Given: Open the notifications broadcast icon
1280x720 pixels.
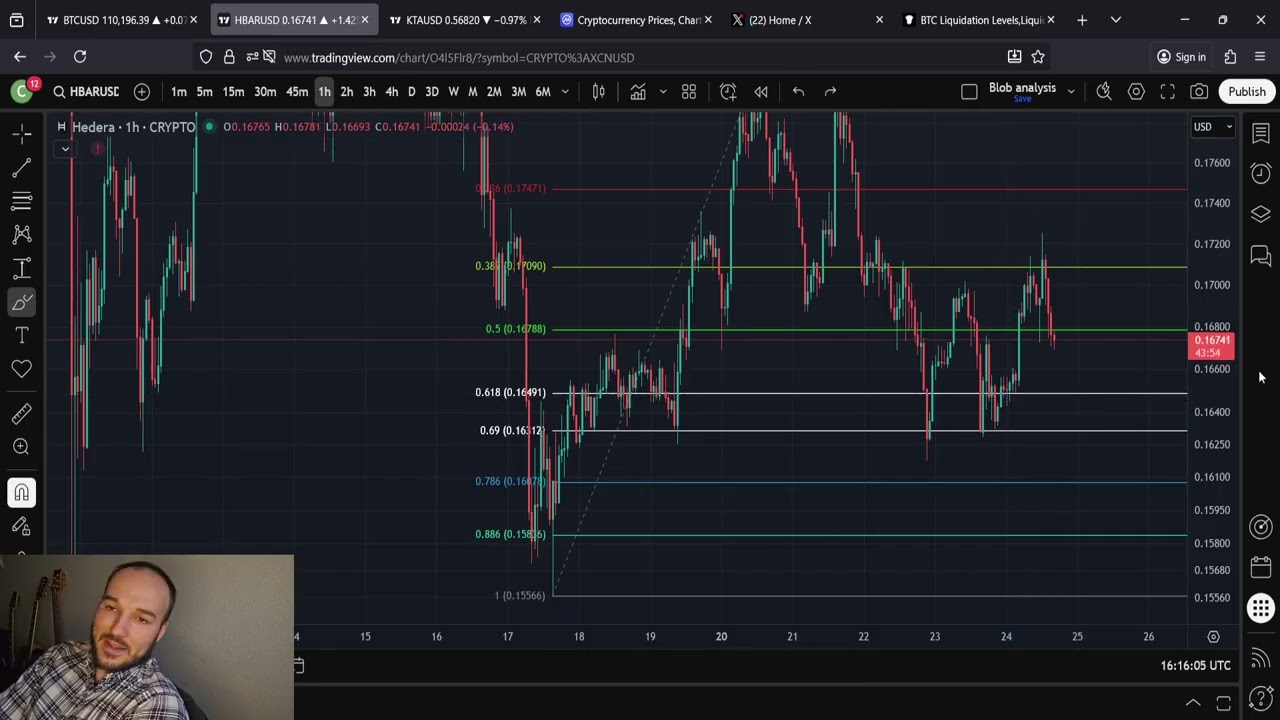Looking at the screenshot, I should tap(1261, 657).
